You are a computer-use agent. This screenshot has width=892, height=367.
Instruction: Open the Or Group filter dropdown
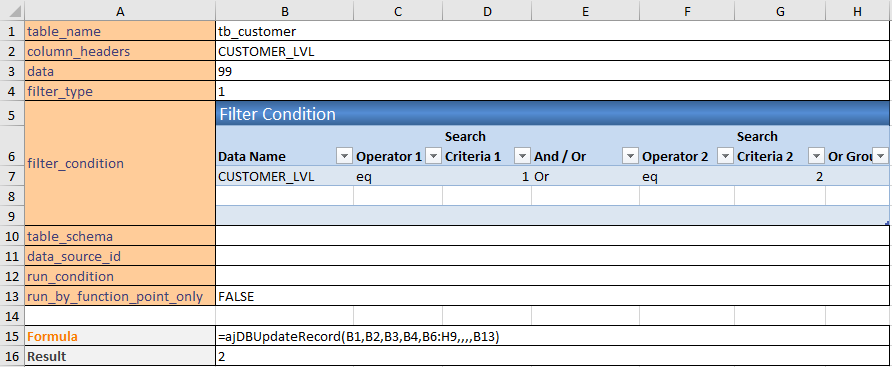(x=881, y=156)
